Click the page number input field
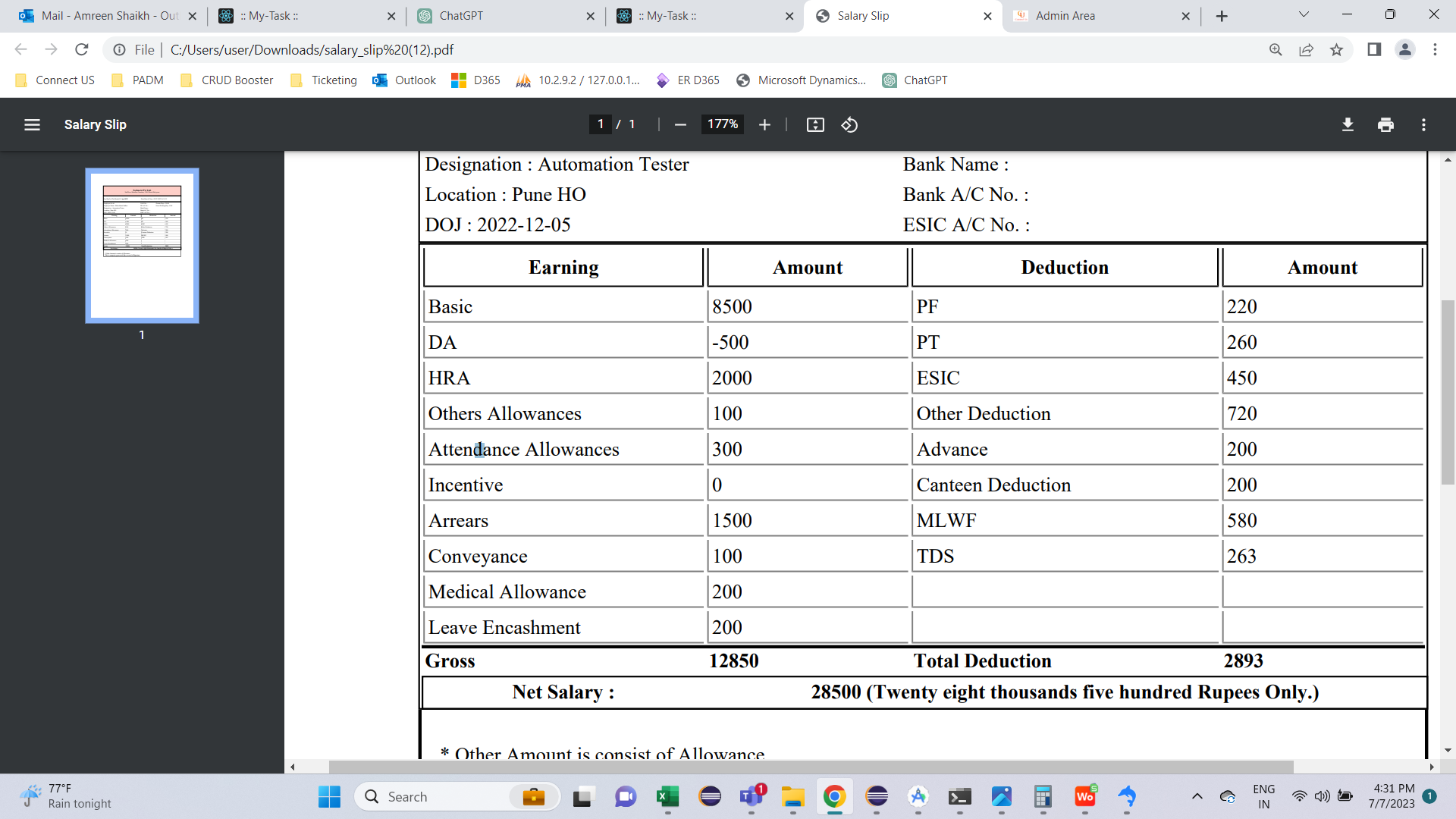Screen dimensions: 1456x819 click(x=601, y=124)
